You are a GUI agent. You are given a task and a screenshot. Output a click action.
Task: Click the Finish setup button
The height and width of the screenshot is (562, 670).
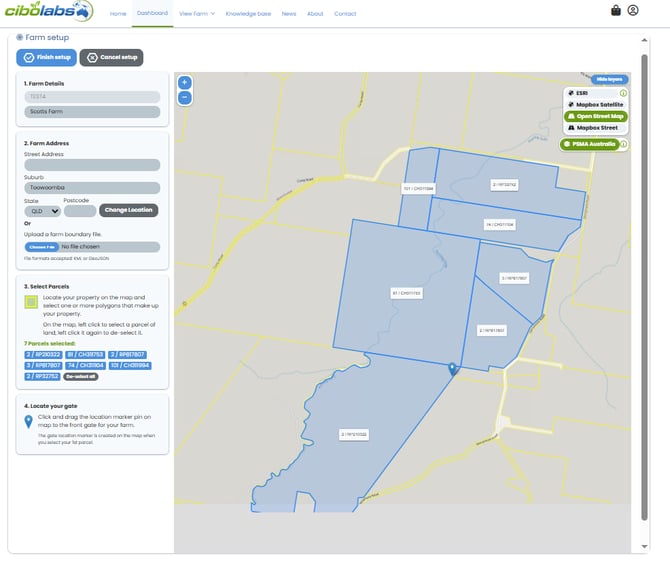click(x=46, y=57)
